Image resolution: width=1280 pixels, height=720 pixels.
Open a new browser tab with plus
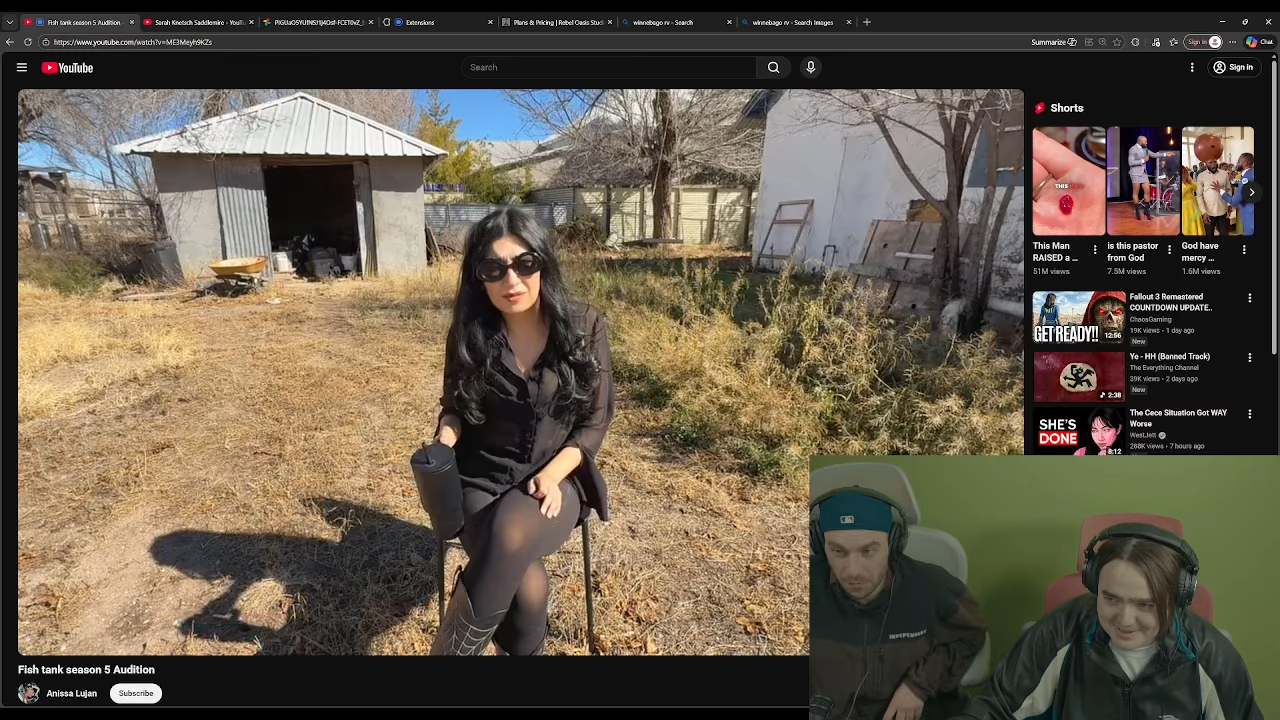(867, 22)
